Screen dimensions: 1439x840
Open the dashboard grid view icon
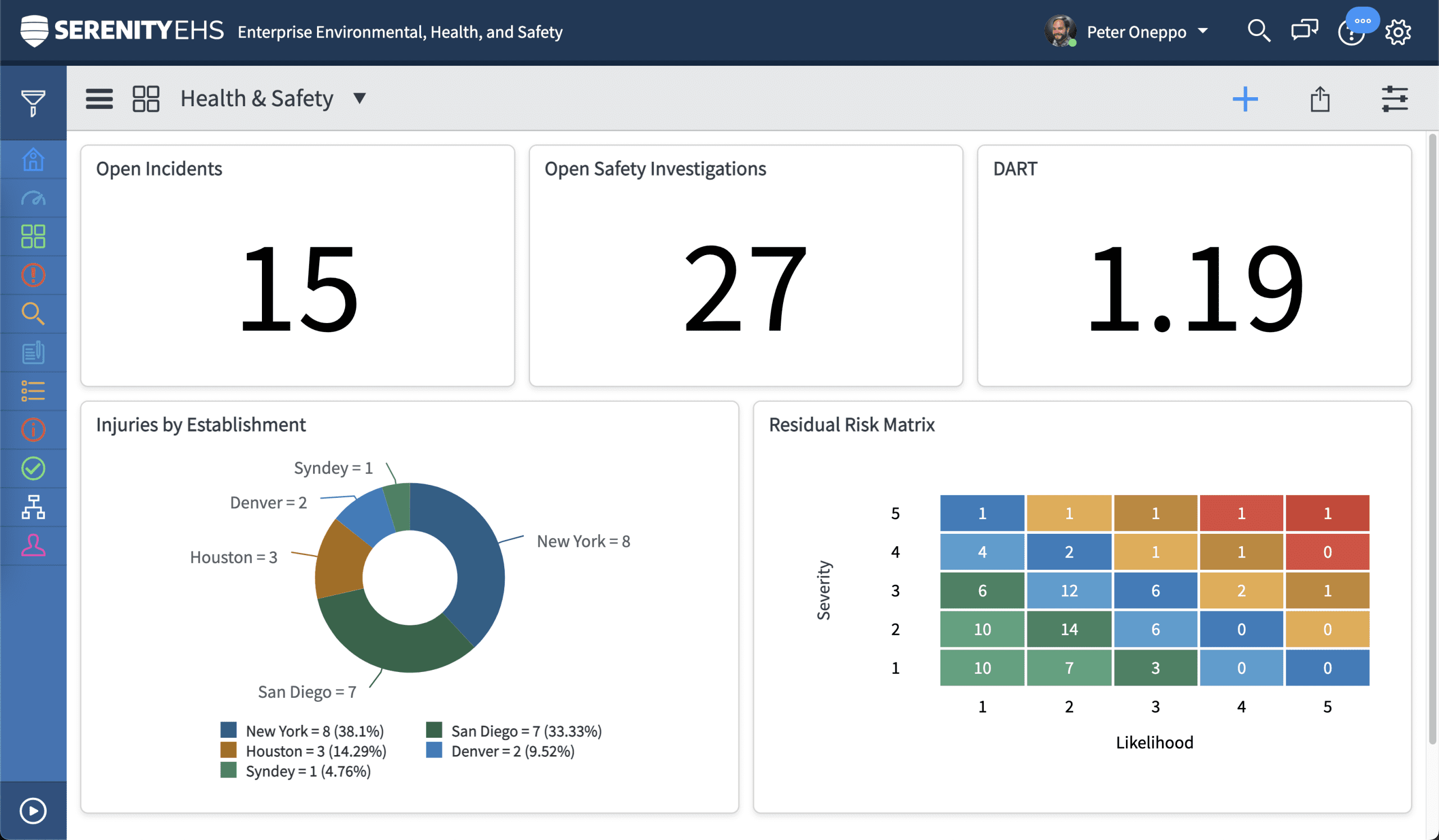coord(145,98)
